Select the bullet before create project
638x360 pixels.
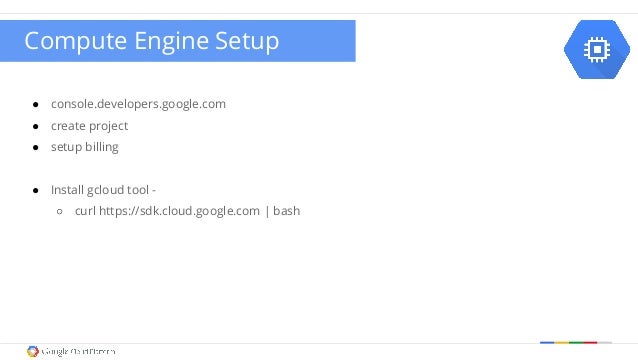36,127
